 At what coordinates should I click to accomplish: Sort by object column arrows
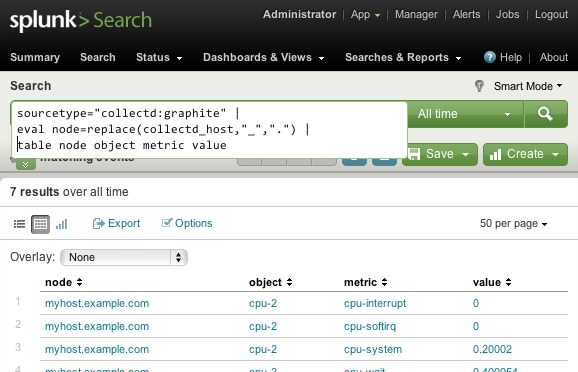[289, 282]
